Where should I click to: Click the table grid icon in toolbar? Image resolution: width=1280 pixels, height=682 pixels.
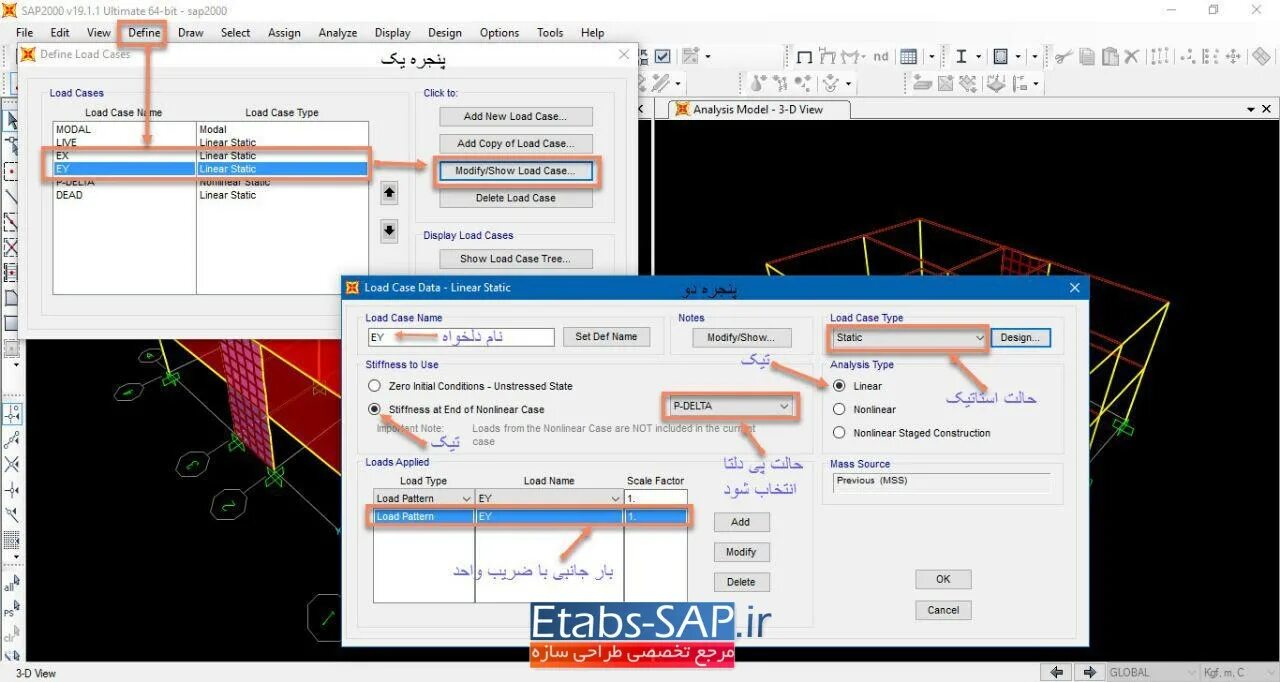pos(908,57)
